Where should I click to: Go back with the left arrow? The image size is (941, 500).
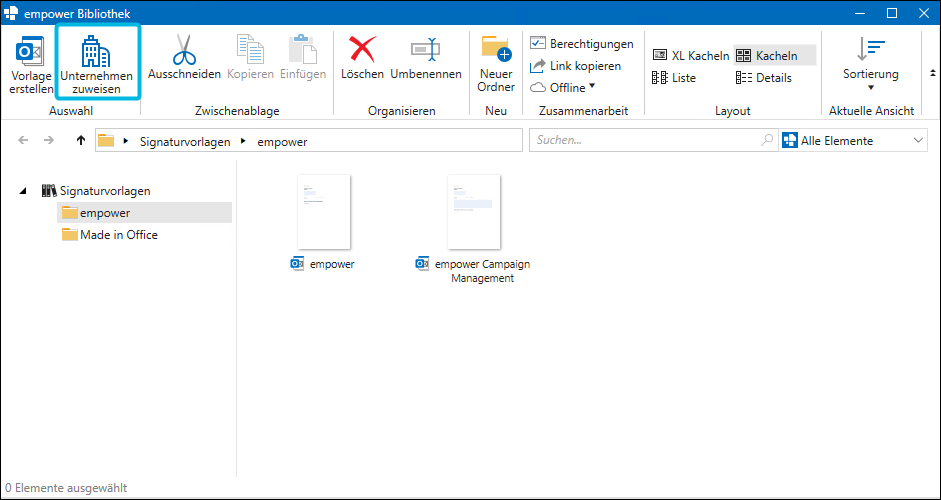click(x=23, y=140)
